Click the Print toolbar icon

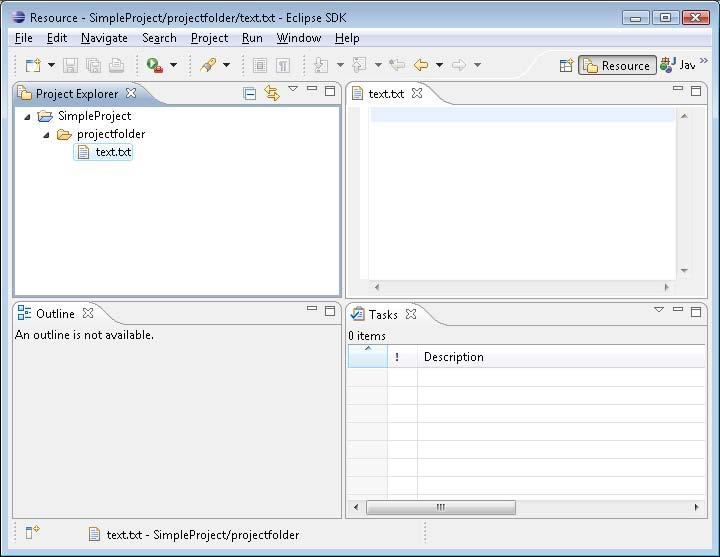(x=116, y=65)
